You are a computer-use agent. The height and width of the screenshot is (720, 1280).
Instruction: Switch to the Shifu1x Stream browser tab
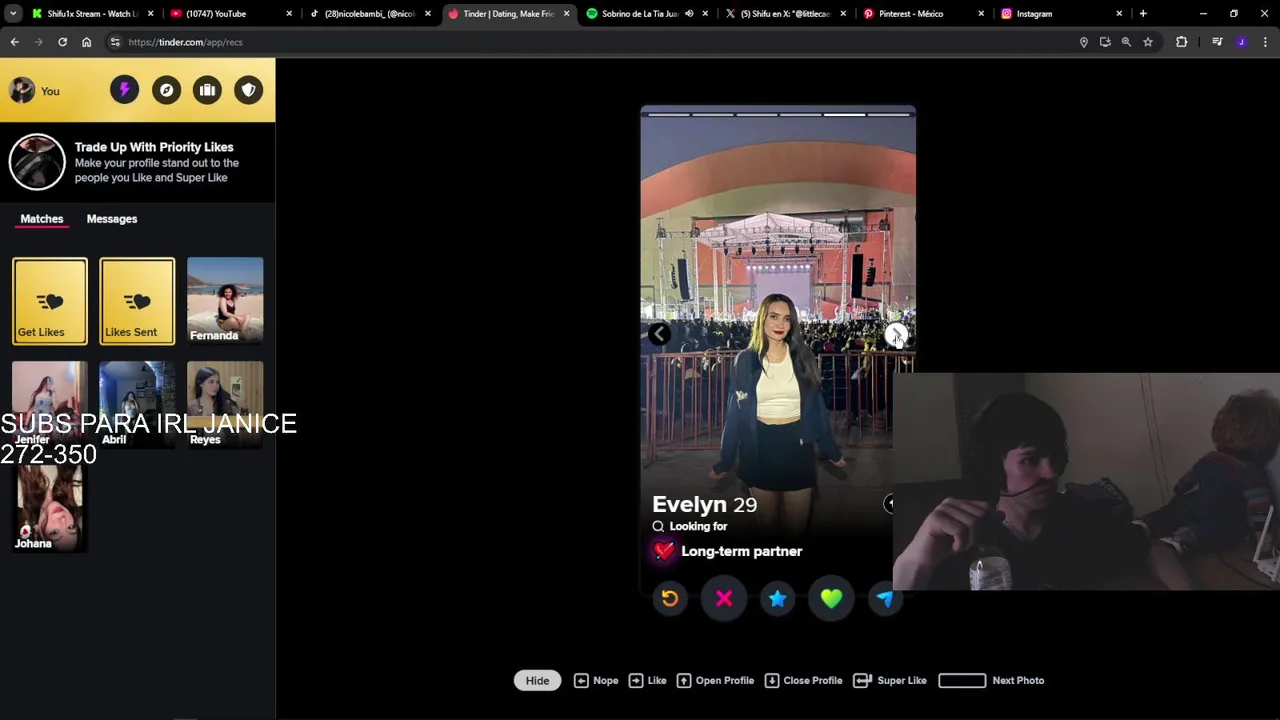pos(93,14)
